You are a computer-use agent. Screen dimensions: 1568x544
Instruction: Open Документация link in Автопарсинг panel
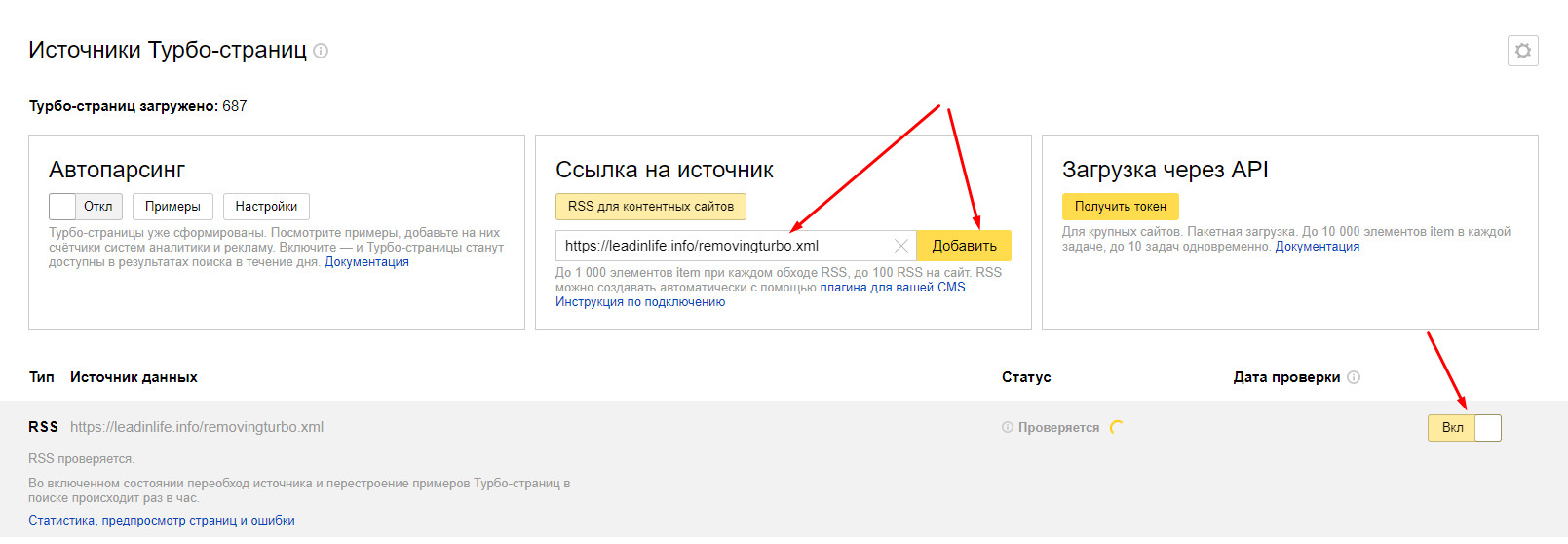[x=366, y=262]
